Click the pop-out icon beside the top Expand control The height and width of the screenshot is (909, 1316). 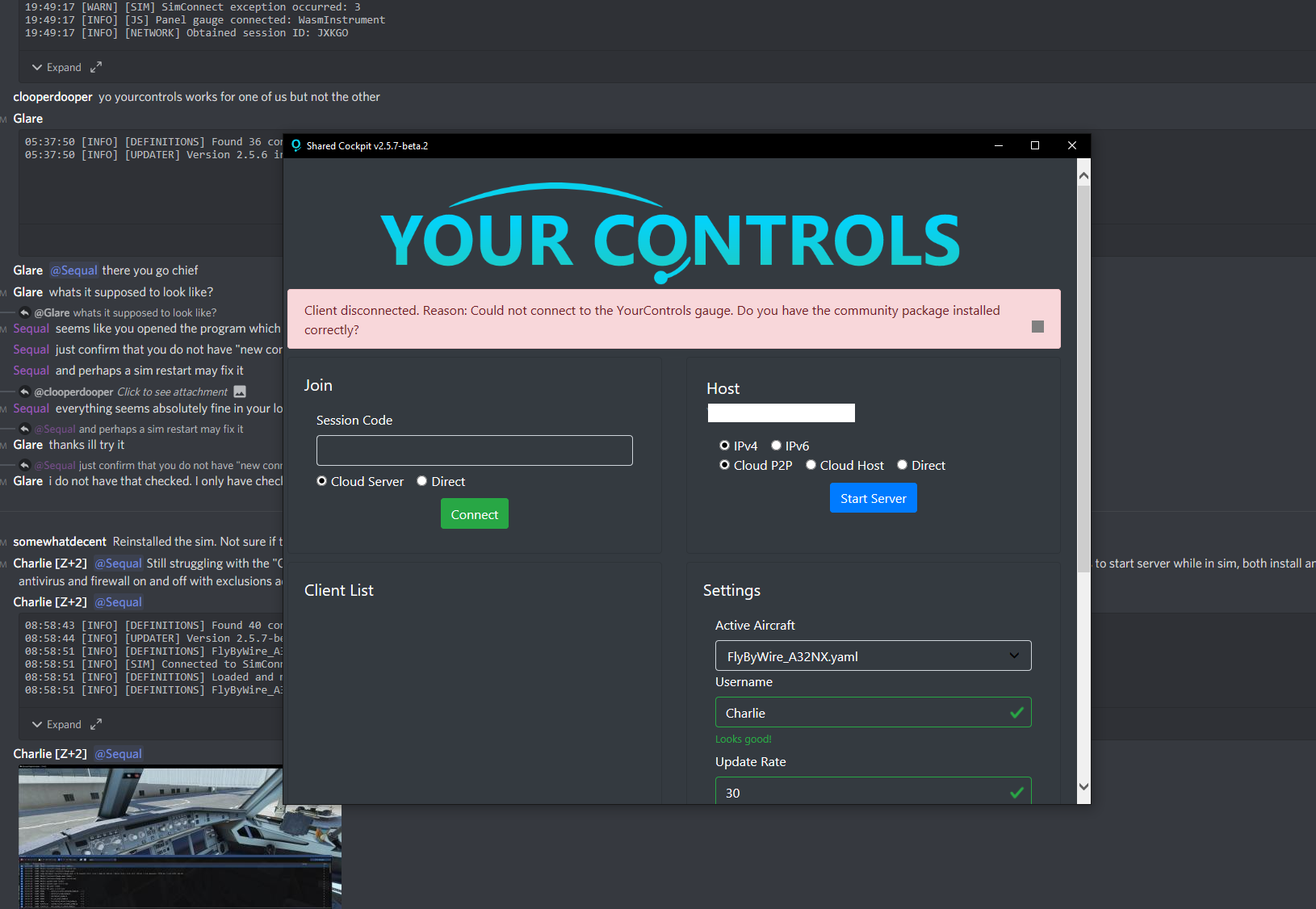[x=96, y=66]
